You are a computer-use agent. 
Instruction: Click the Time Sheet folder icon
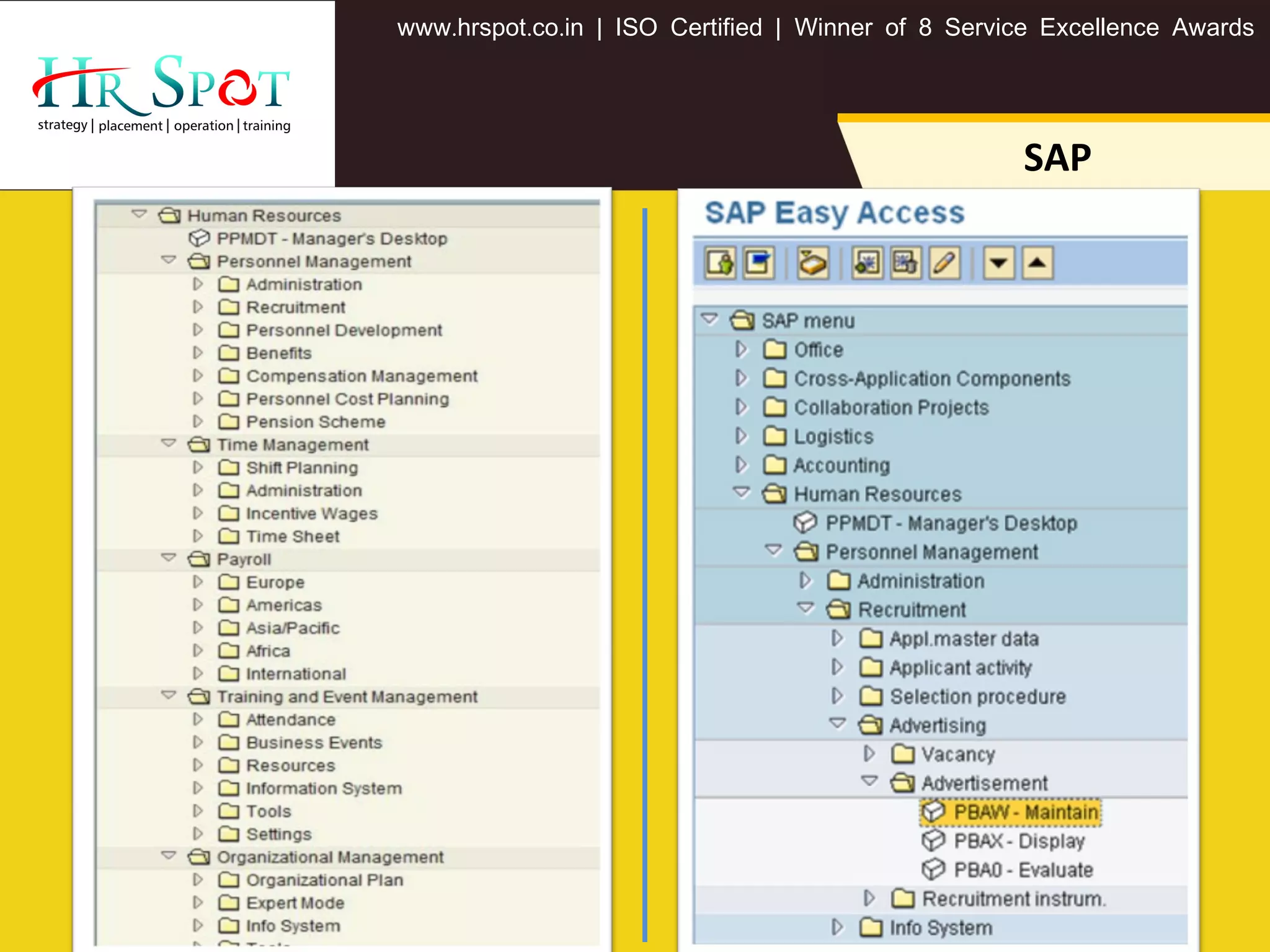[229, 536]
